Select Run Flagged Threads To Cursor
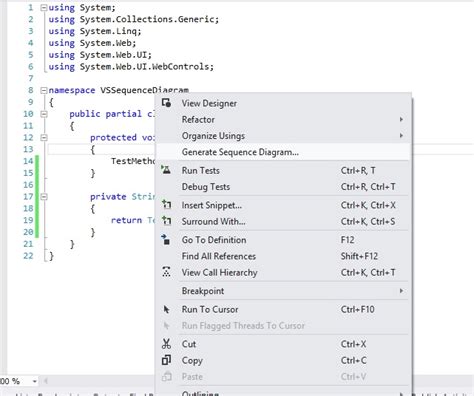 click(x=283, y=326)
